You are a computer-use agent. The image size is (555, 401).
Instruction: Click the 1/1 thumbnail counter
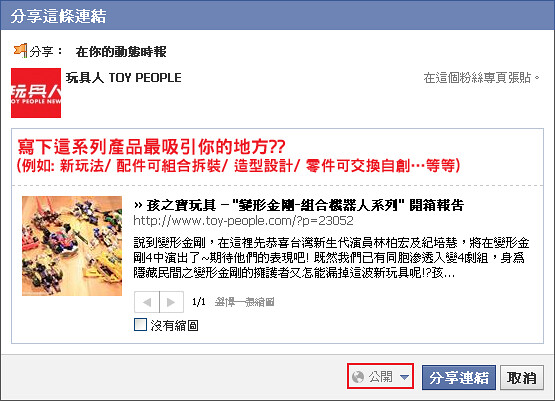(x=199, y=302)
